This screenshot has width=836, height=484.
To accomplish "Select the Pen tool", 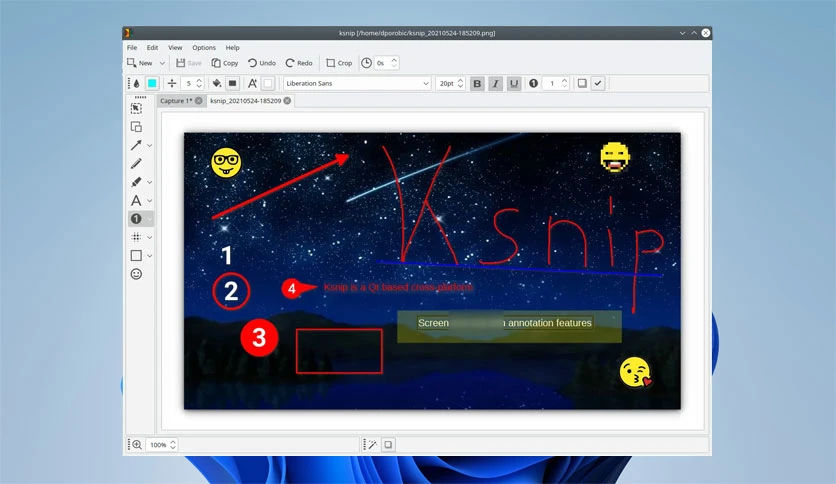I will click(136, 164).
